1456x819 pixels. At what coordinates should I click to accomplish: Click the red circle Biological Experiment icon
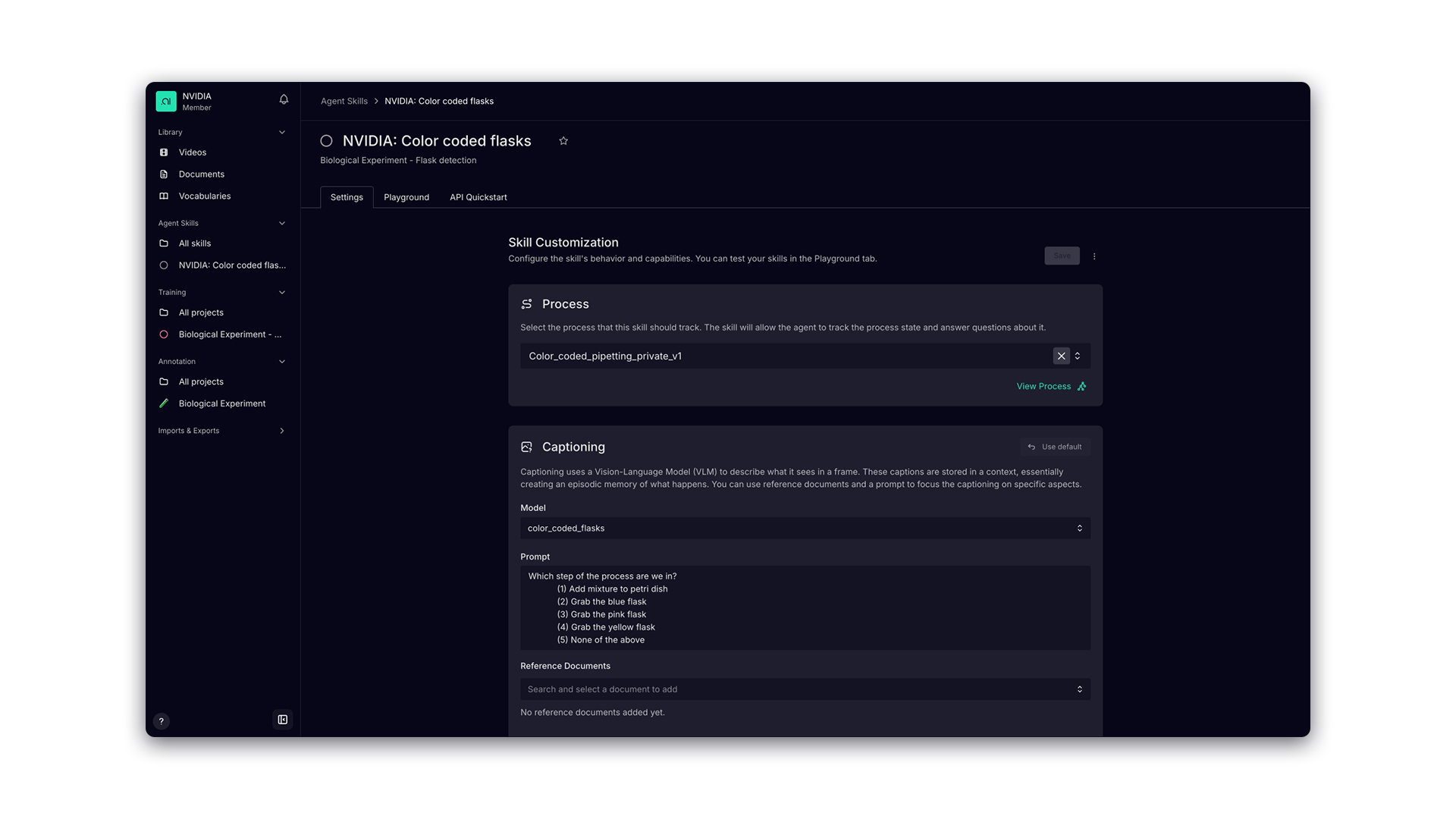tap(164, 334)
